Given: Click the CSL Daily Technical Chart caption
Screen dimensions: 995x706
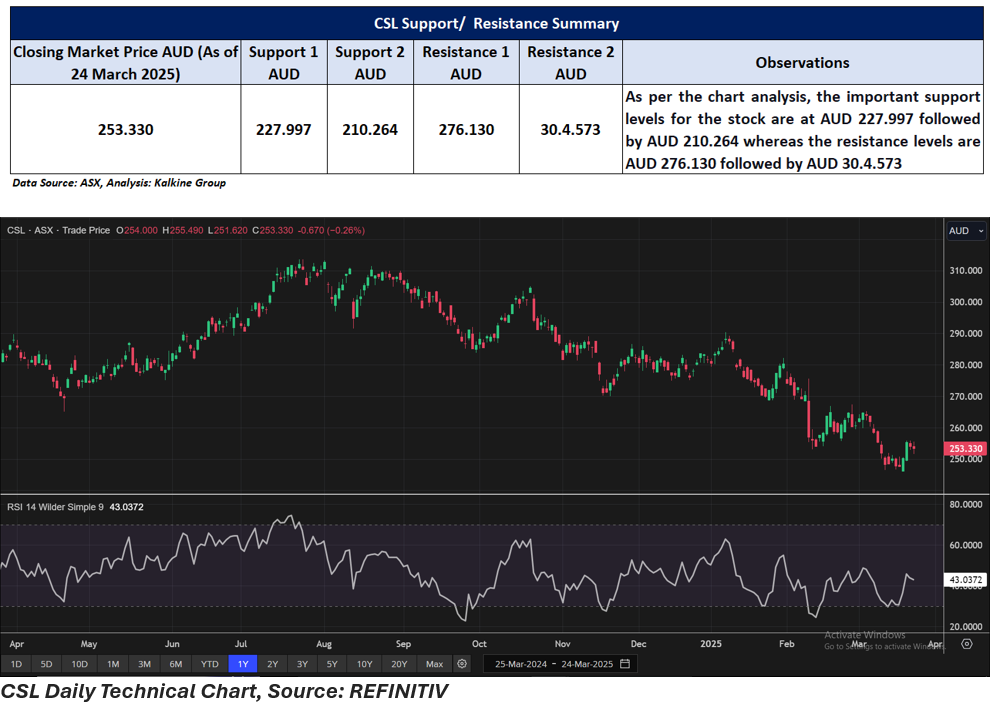Looking at the screenshot, I should click(225, 691).
